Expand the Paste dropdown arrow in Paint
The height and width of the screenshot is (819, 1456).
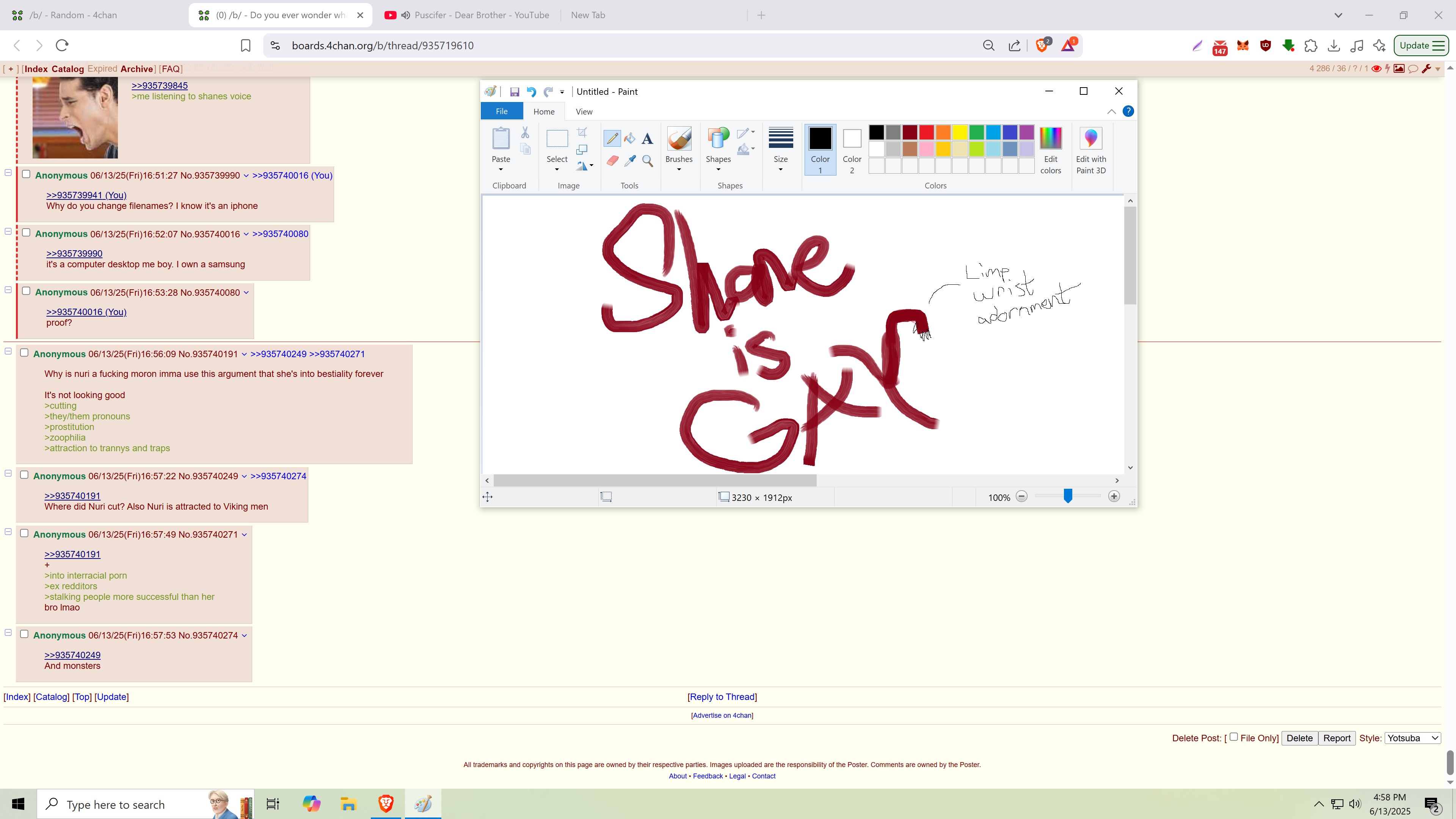click(x=501, y=169)
